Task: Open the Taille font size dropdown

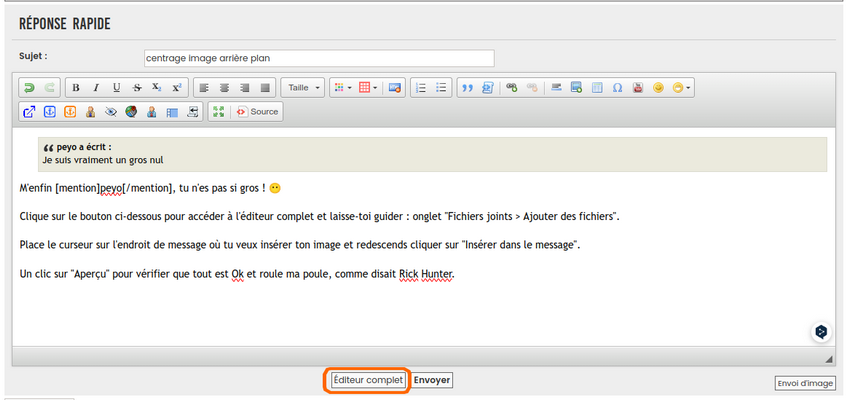Action: coord(302,88)
